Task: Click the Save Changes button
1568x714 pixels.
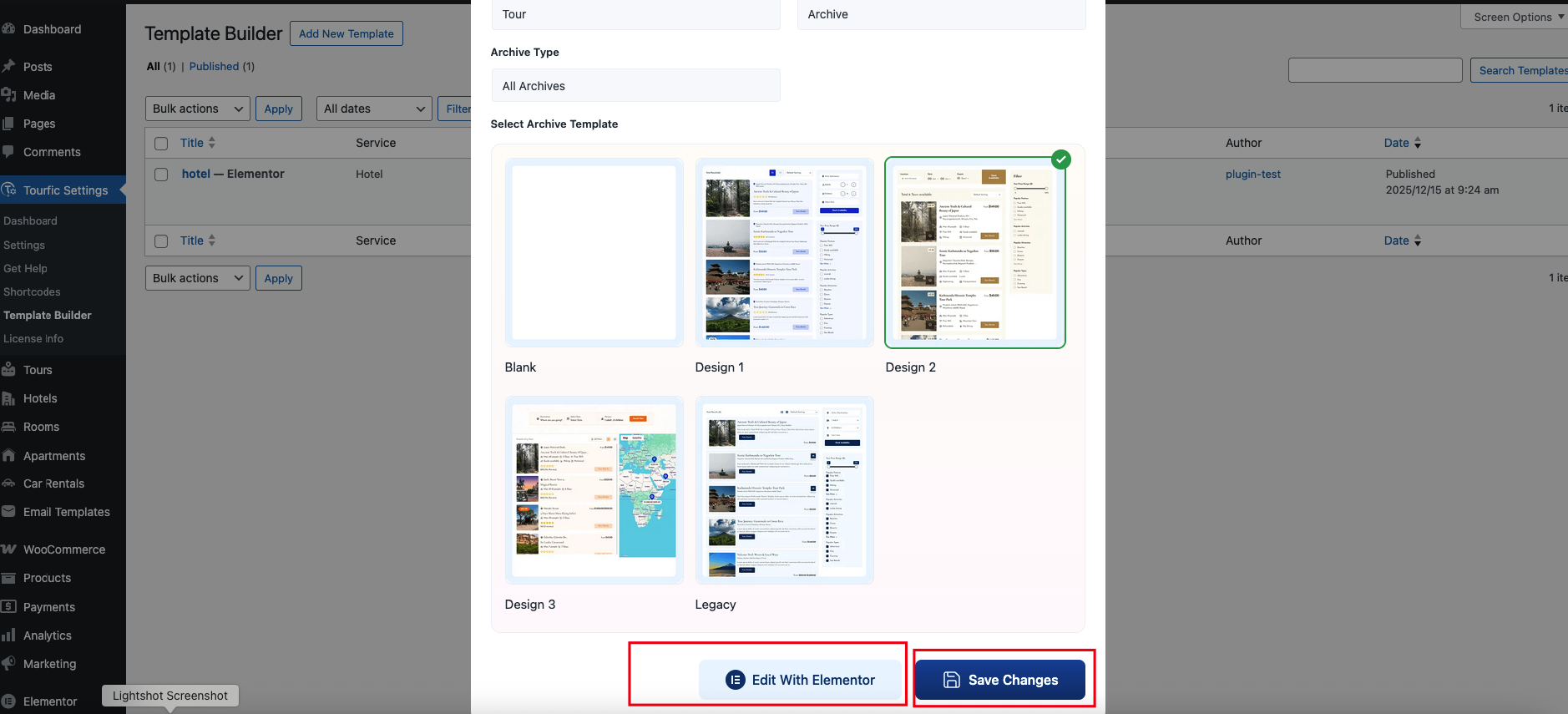Action: [1000, 680]
